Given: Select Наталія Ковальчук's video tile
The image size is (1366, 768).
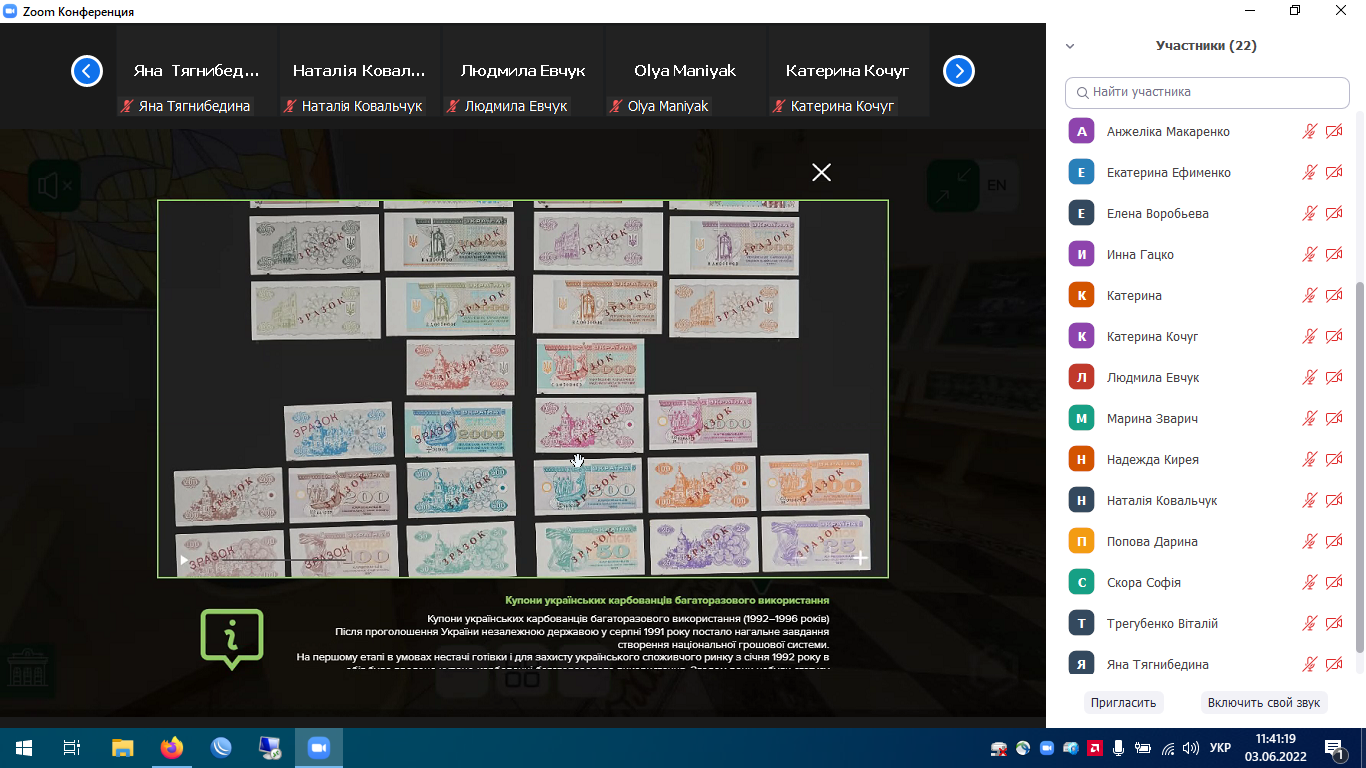Looking at the screenshot, I should pyautogui.click(x=360, y=72).
